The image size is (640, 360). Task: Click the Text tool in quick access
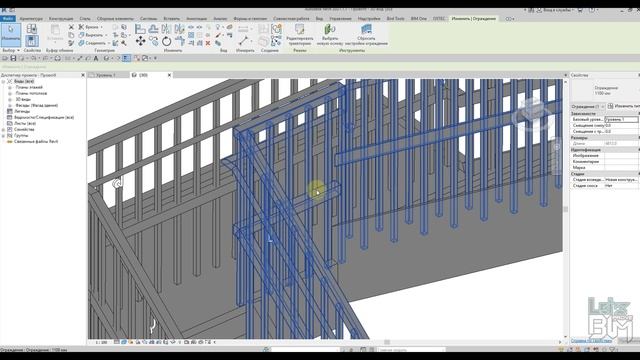point(96,58)
